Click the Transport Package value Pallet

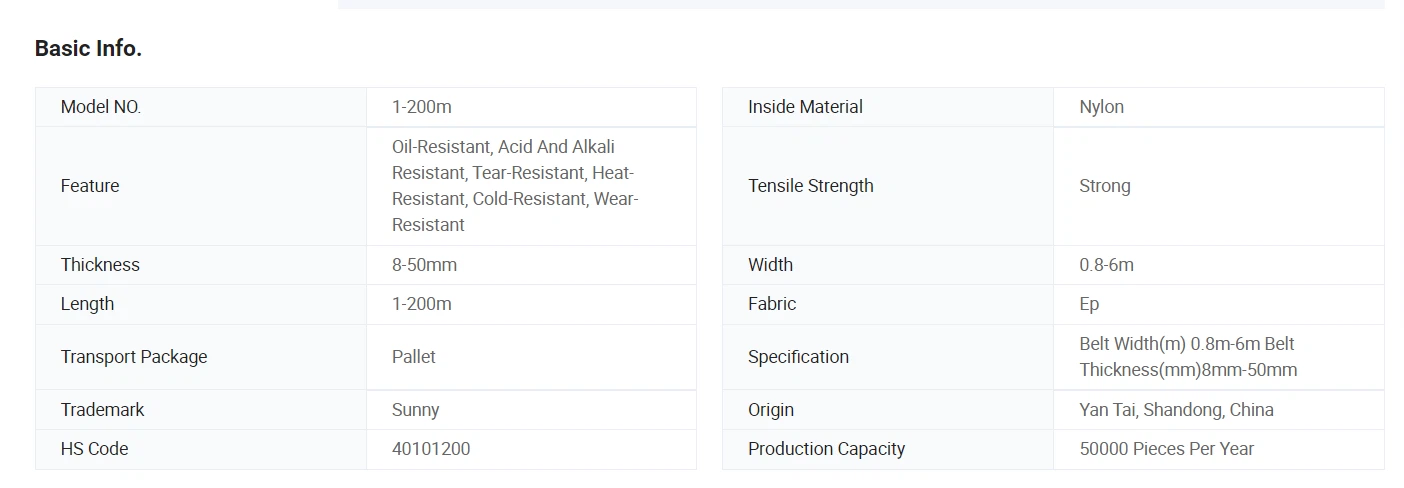coord(414,357)
